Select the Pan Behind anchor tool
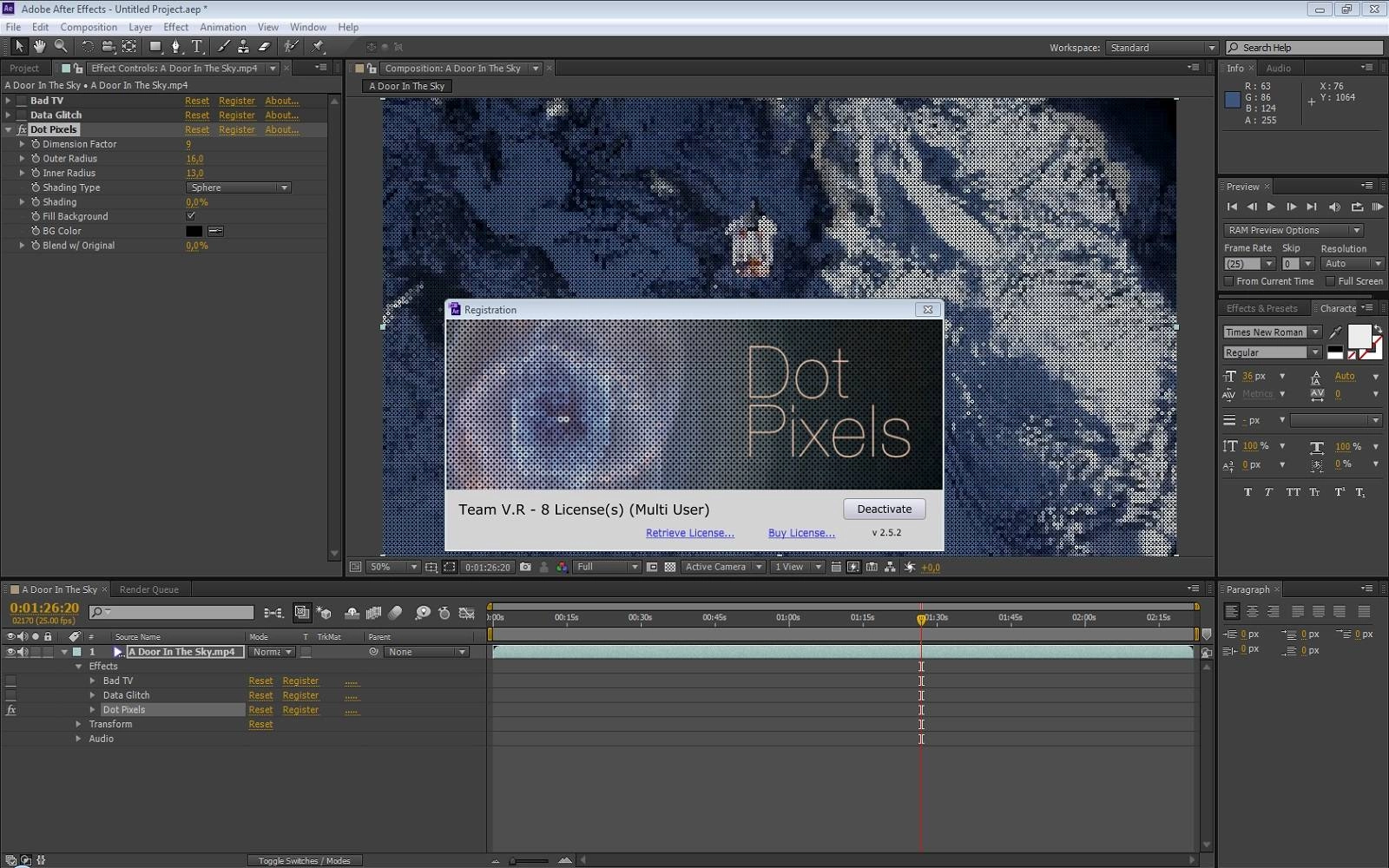 pos(128,47)
